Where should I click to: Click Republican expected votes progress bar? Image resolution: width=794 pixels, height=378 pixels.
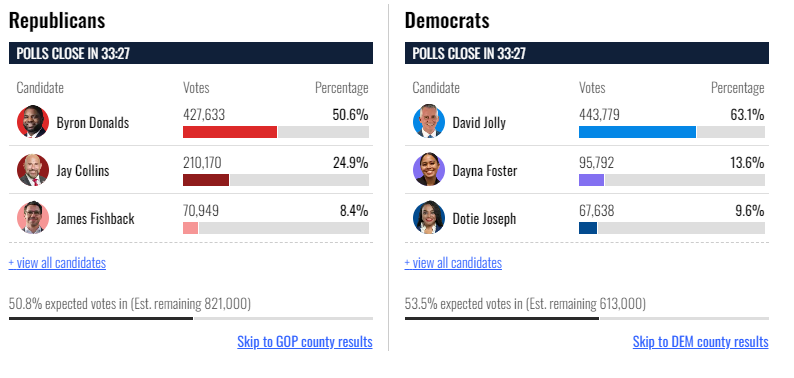pos(191,318)
